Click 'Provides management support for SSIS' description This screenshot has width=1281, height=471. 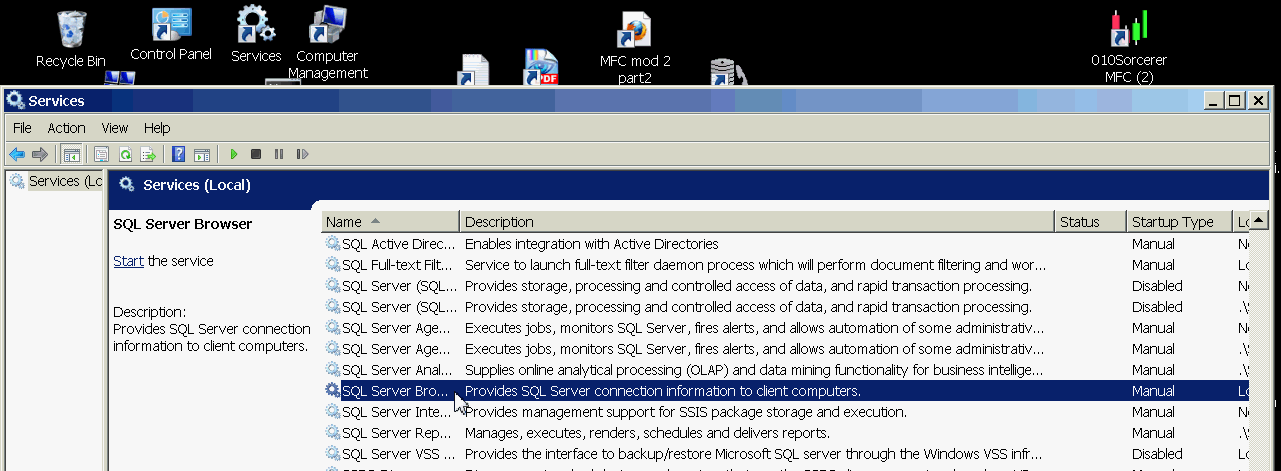click(x=686, y=412)
